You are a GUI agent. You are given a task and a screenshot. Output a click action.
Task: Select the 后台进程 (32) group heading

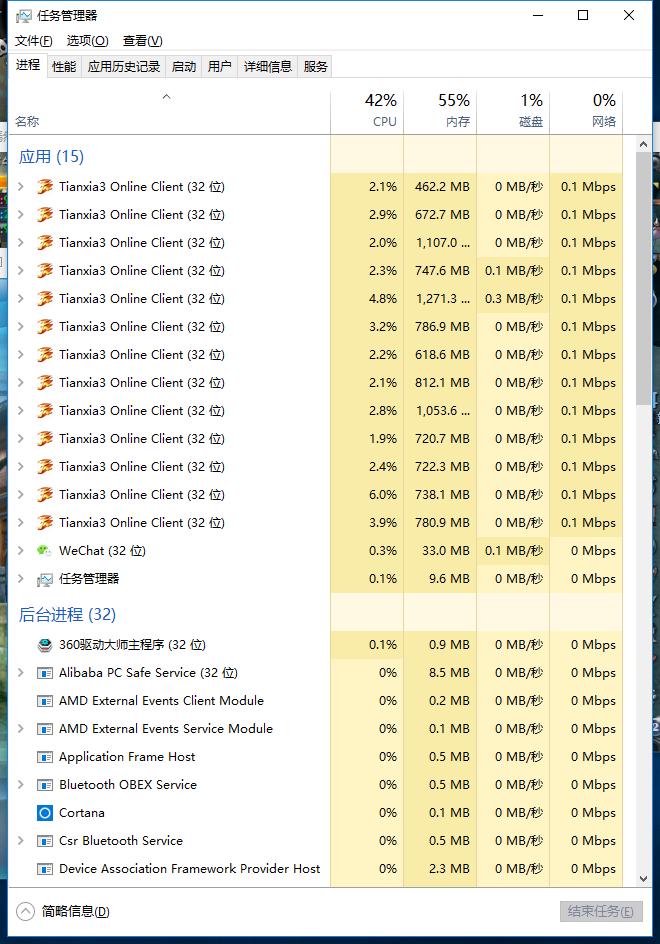click(67, 615)
